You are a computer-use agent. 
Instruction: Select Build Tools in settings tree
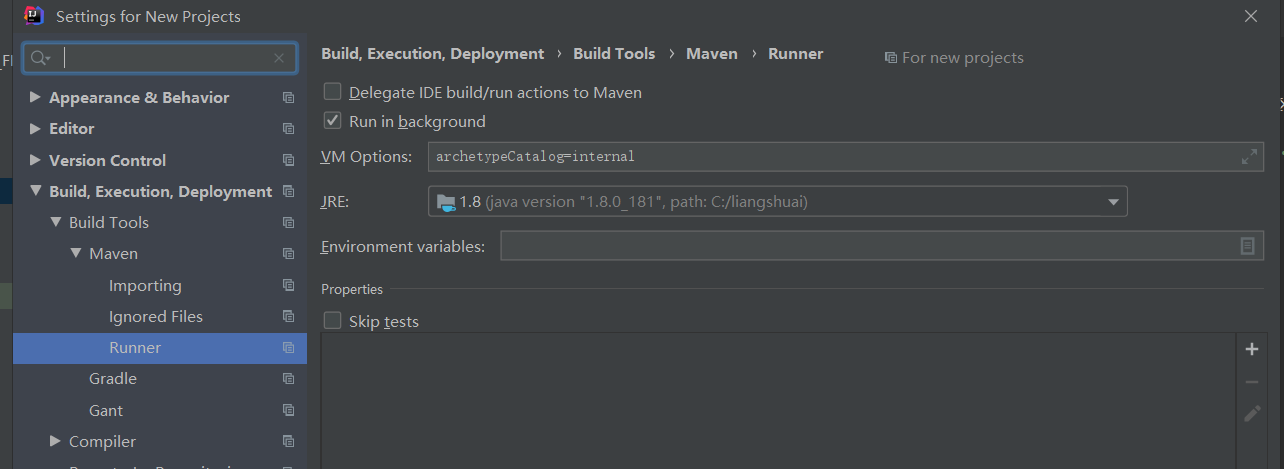pyautogui.click(x=109, y=223)
